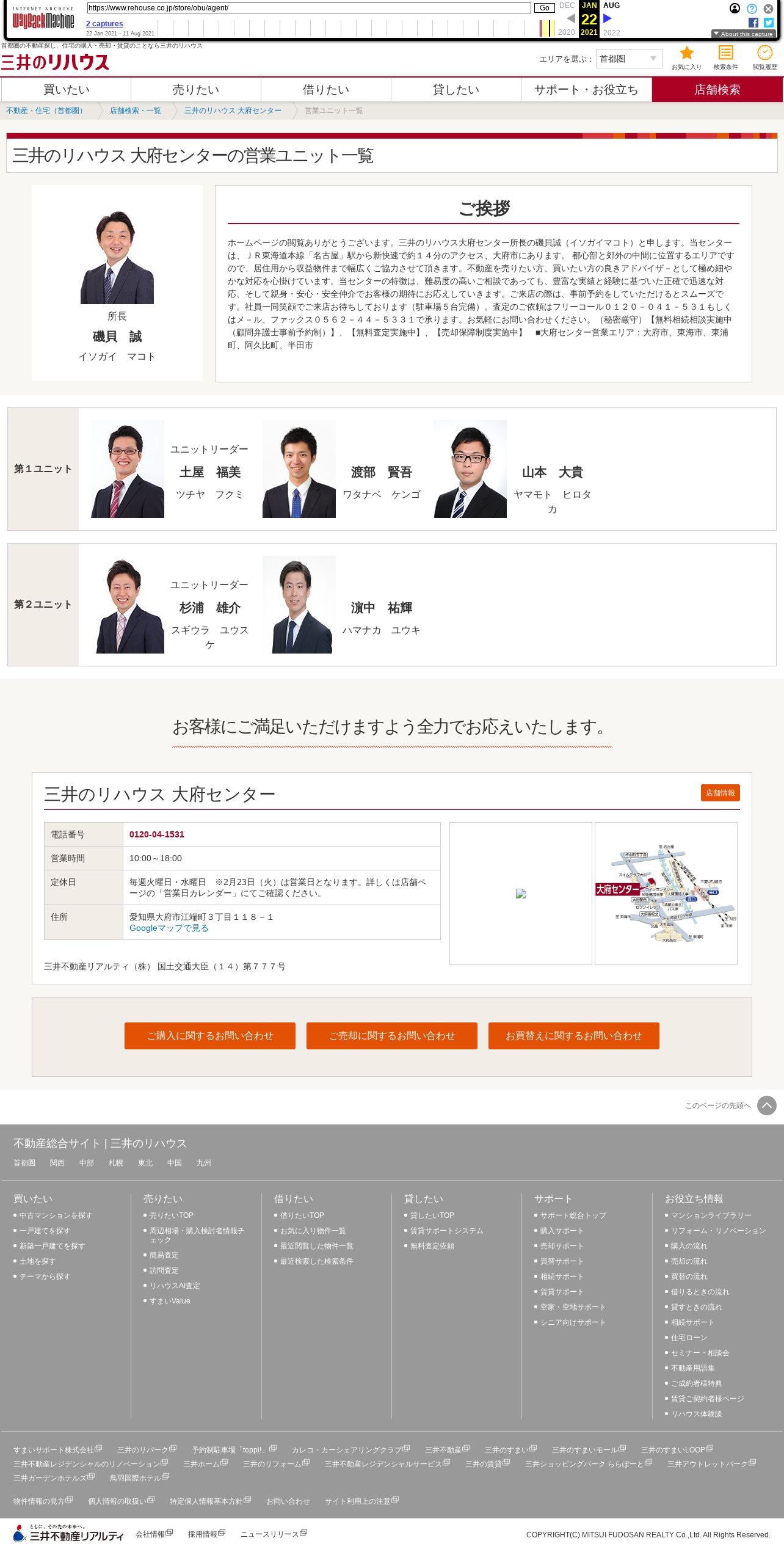The image size is (784, 1552).
Task: Click 渡部 賢吾 staff photo
Action: (x=299, y=469)
